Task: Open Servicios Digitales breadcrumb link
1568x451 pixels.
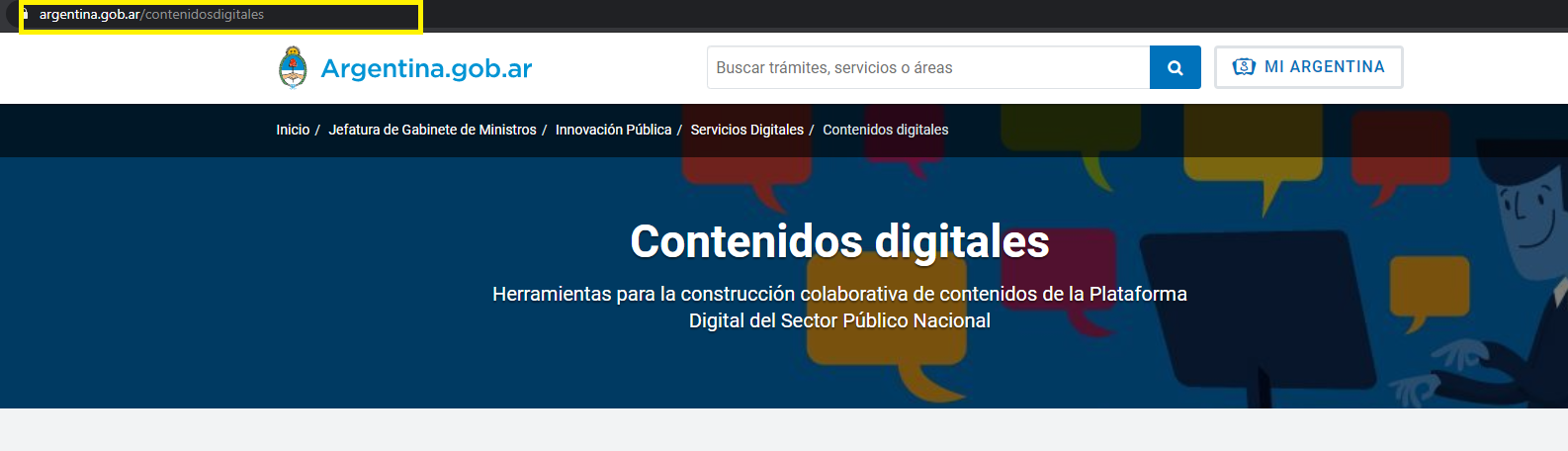Action: (746, 130)
